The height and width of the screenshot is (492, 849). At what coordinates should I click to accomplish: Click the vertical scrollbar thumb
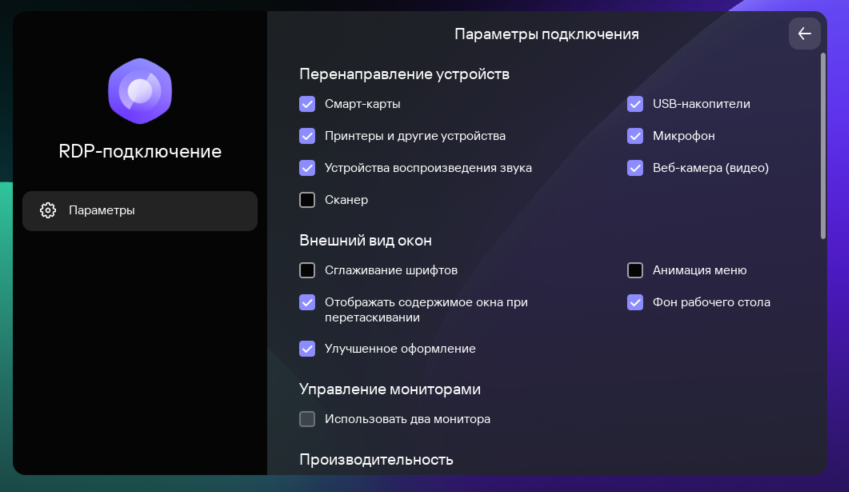(823, 146)
